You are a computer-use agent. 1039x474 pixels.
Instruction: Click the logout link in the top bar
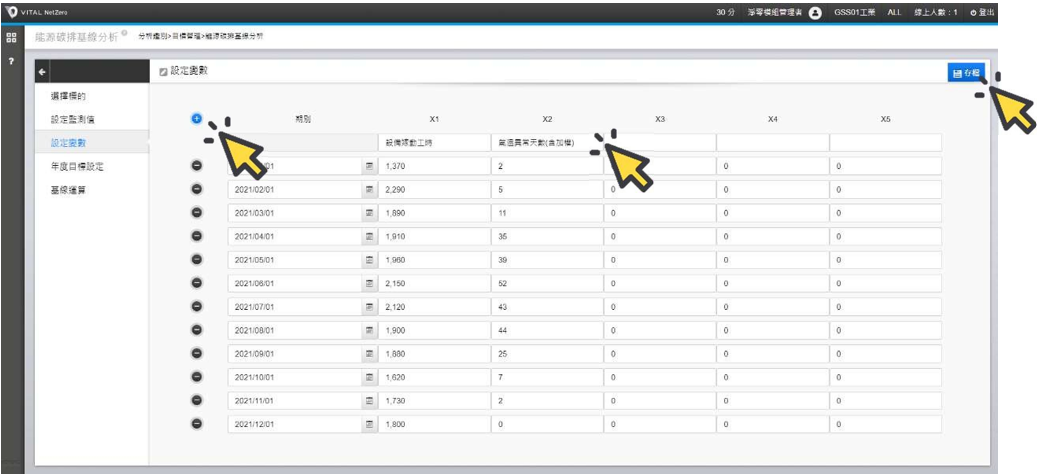982,12
